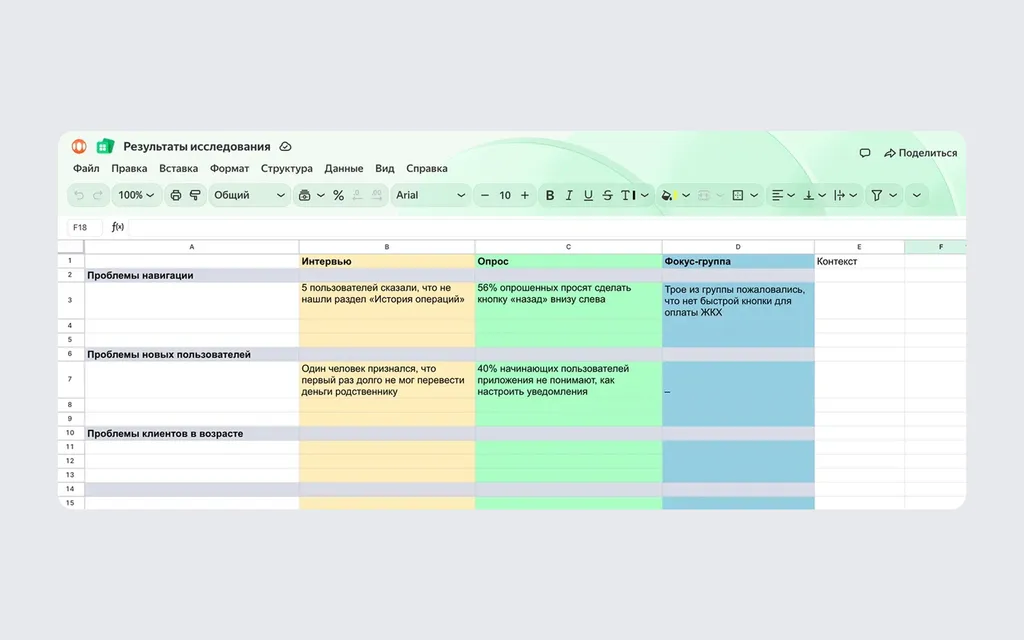Click the text wrapping icon
The width and height of the screenshot is (1024, 640).
point(840,195)
